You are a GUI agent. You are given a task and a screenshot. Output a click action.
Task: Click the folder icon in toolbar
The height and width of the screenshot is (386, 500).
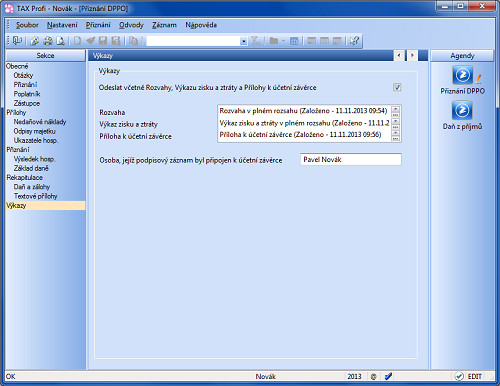click(x=274, y=41)
